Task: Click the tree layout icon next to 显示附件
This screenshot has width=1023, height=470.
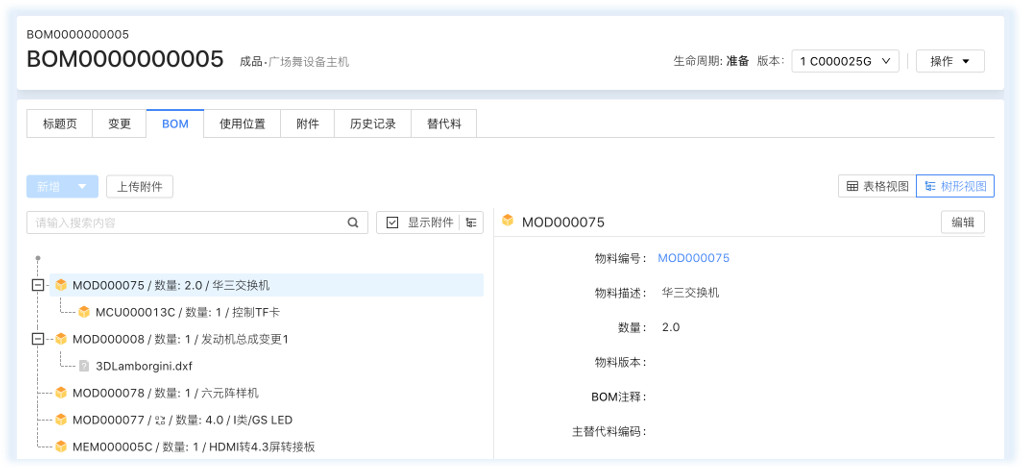Action: tap(472, 223)
